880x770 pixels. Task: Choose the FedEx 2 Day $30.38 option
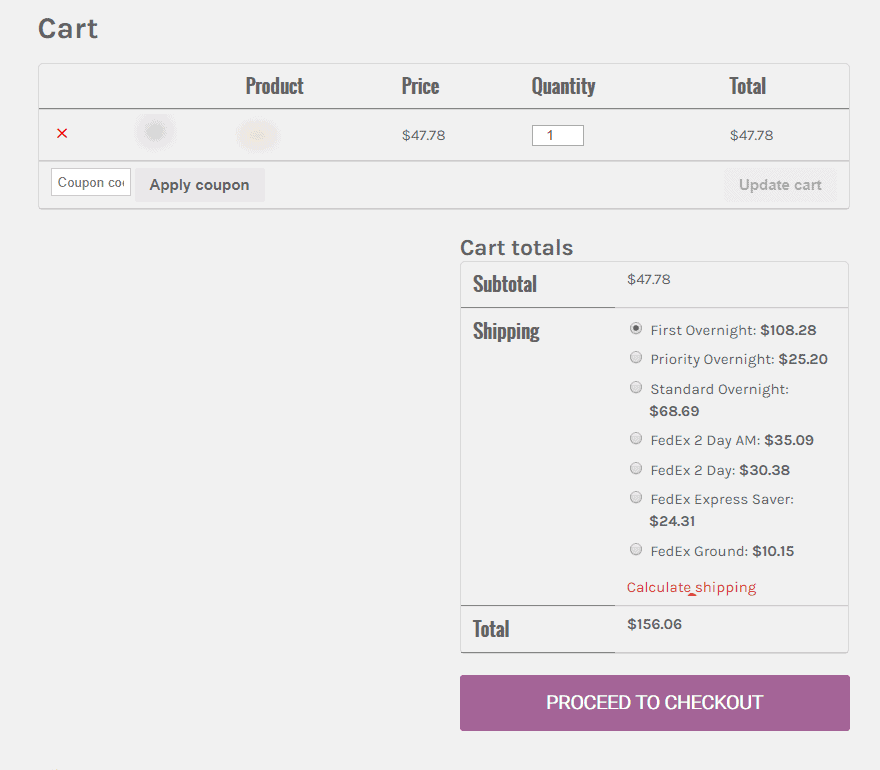(x=636, y=468)
